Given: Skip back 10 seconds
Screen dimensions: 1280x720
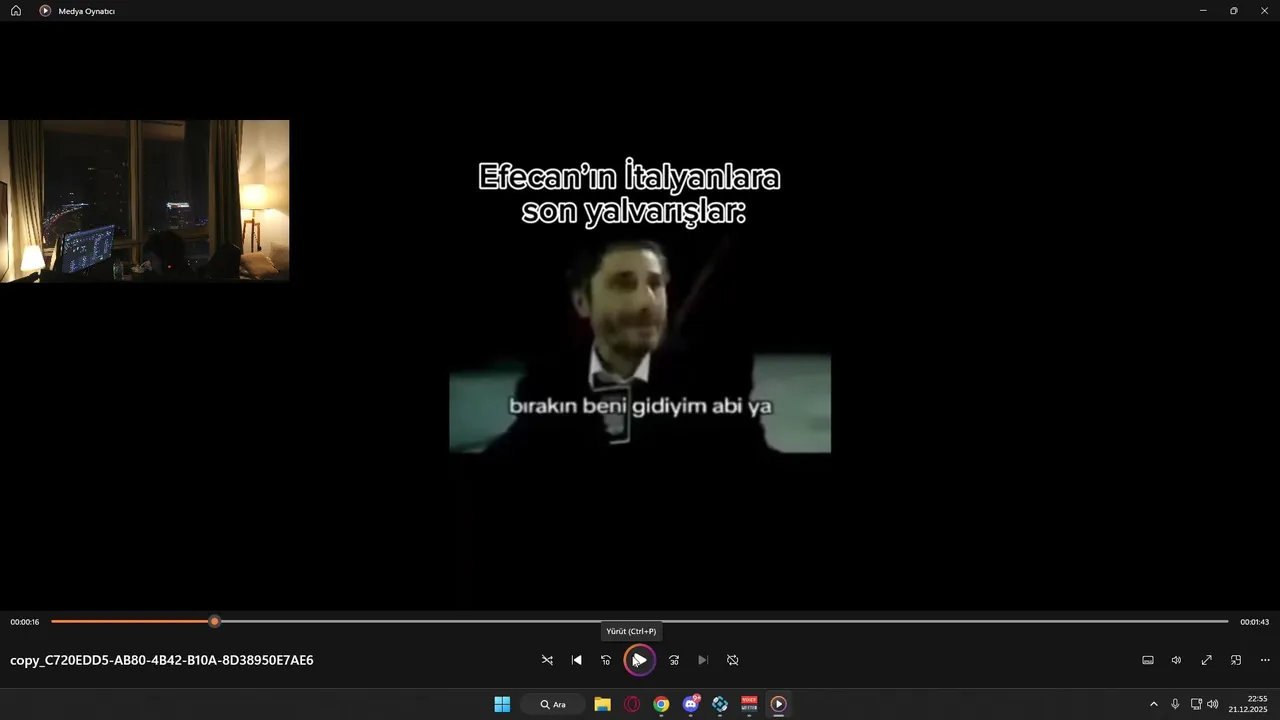Looking at the screenshot, I should [x=605, y=660].
